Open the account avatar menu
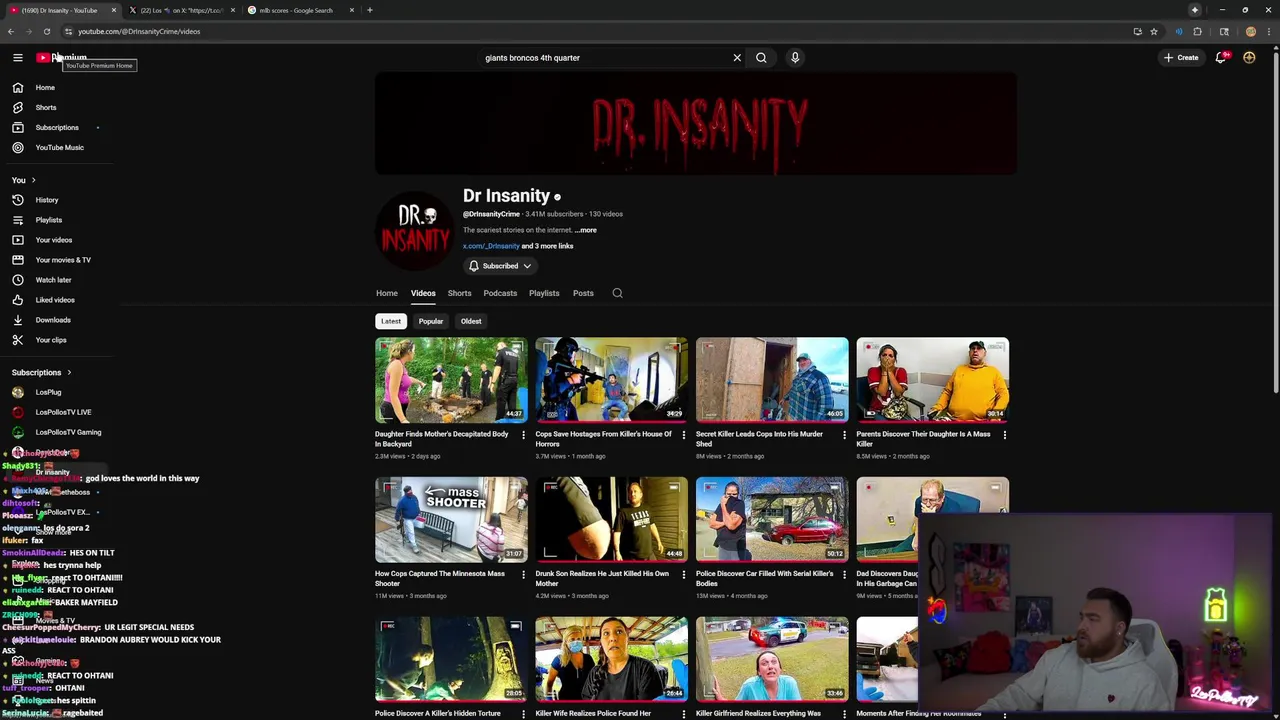Viewport: 1280px width, 720px height. [1249, 58]
